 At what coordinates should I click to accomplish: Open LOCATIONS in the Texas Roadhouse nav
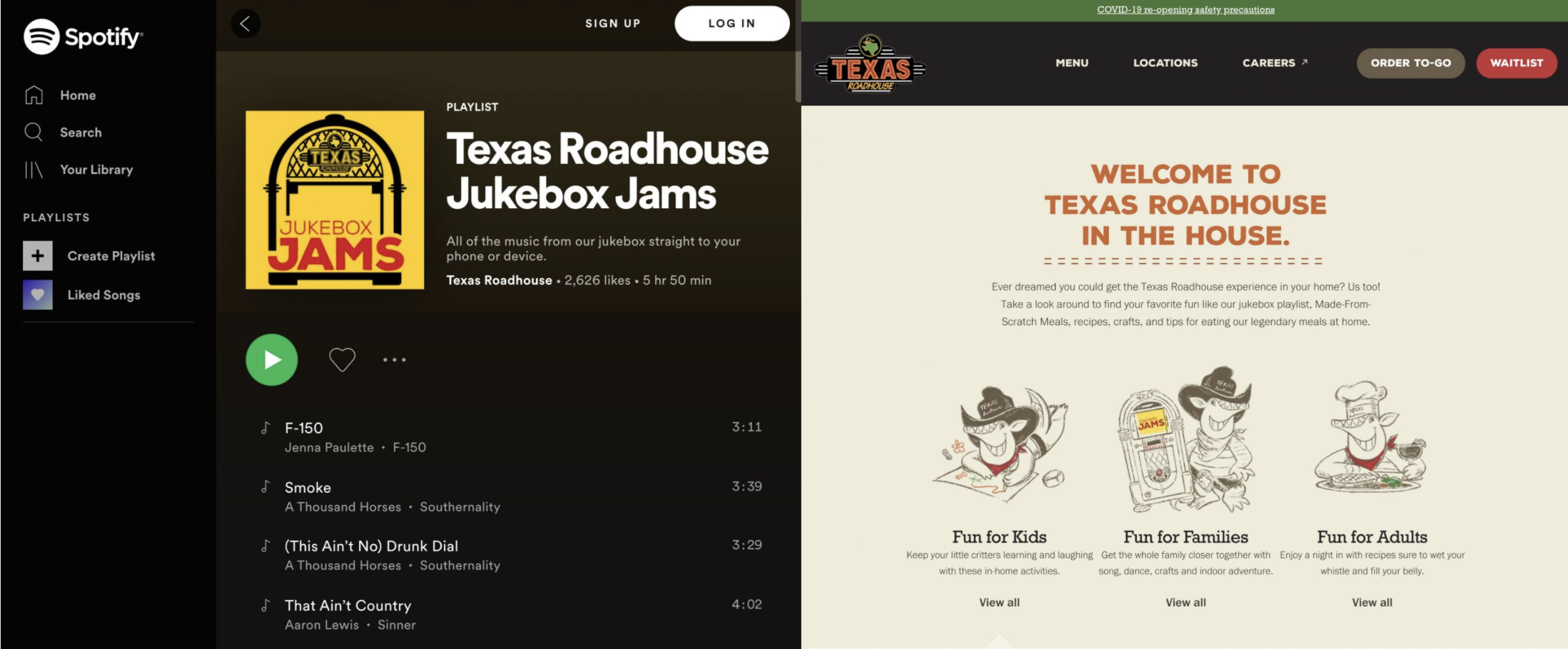click(1165, 63)
